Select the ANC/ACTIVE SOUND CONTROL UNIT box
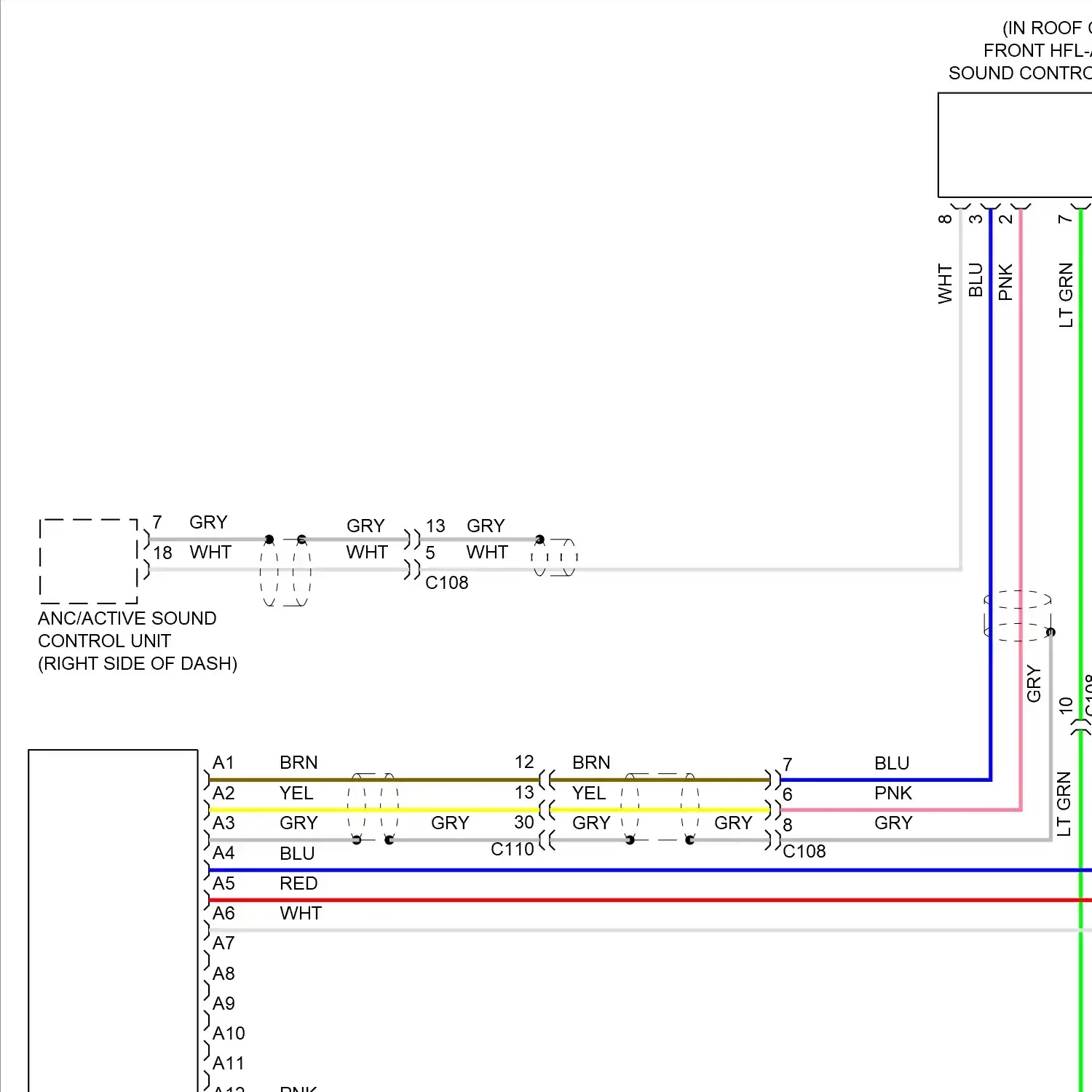 (87, 561)
